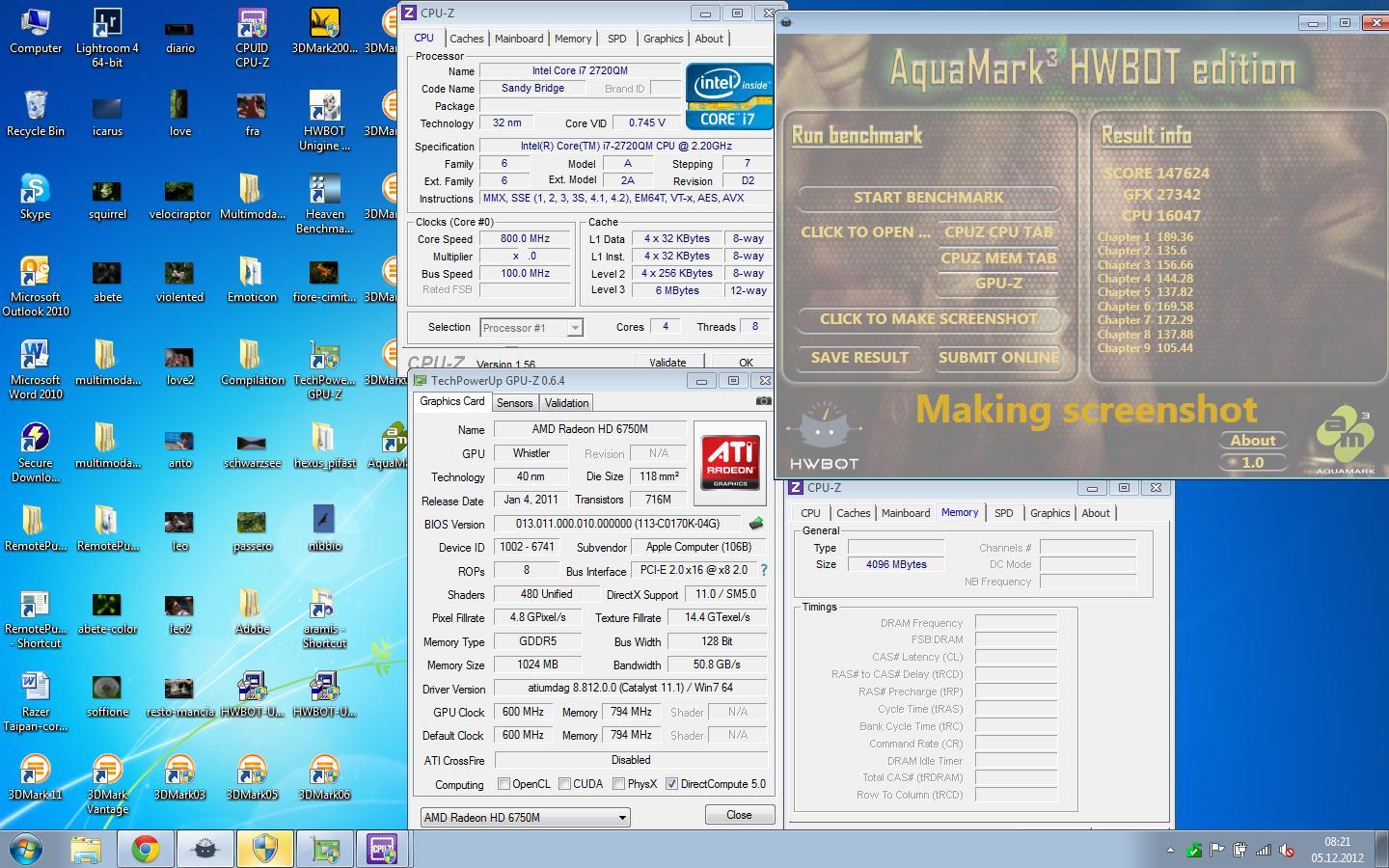Open the AMD Radeon HD 6750M dropdown
Image resolution: width=1389 pixels, height=868 pixels.
click(525, 817)
